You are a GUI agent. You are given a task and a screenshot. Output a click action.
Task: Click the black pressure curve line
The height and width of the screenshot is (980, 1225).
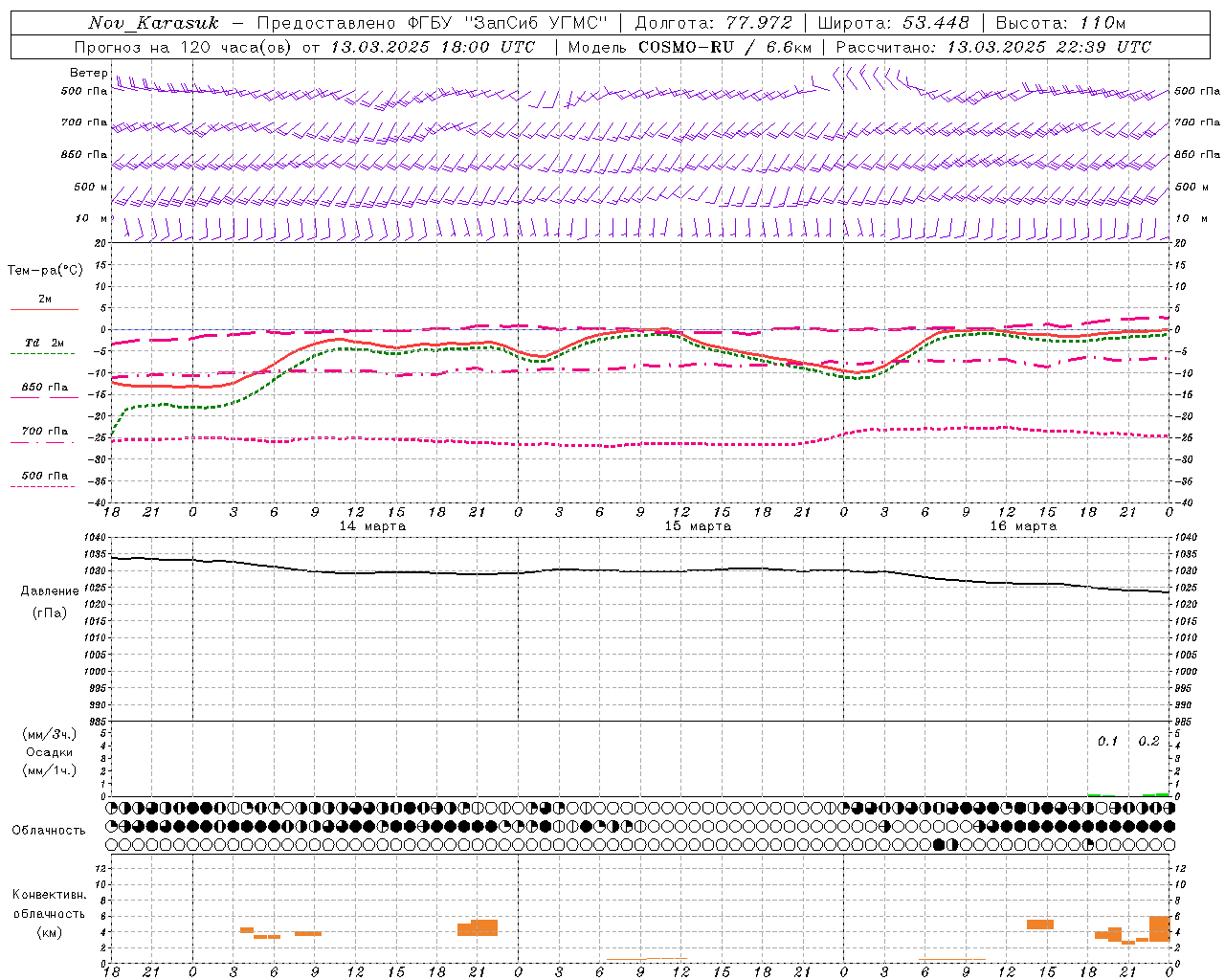640,571
